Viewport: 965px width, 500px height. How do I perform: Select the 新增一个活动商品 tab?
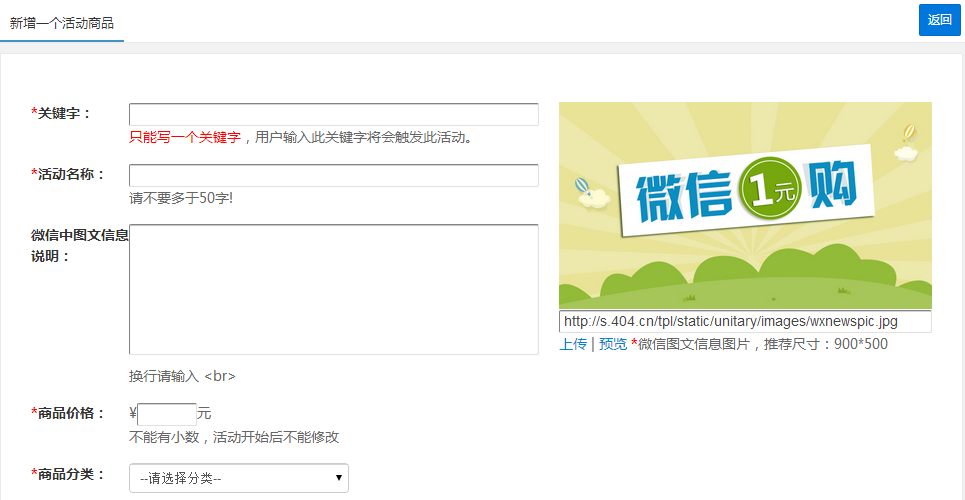coord(62,23)
